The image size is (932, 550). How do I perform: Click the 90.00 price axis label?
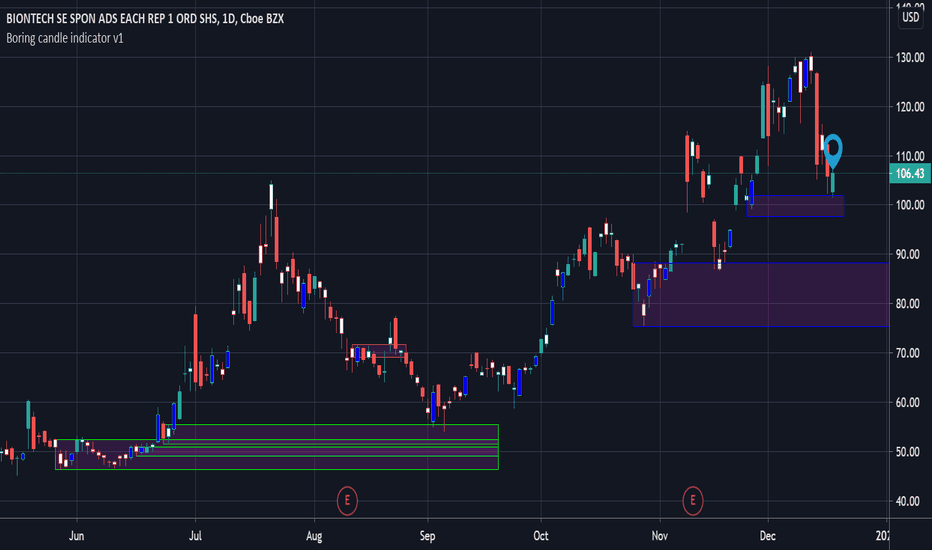[x=908, y=254]
